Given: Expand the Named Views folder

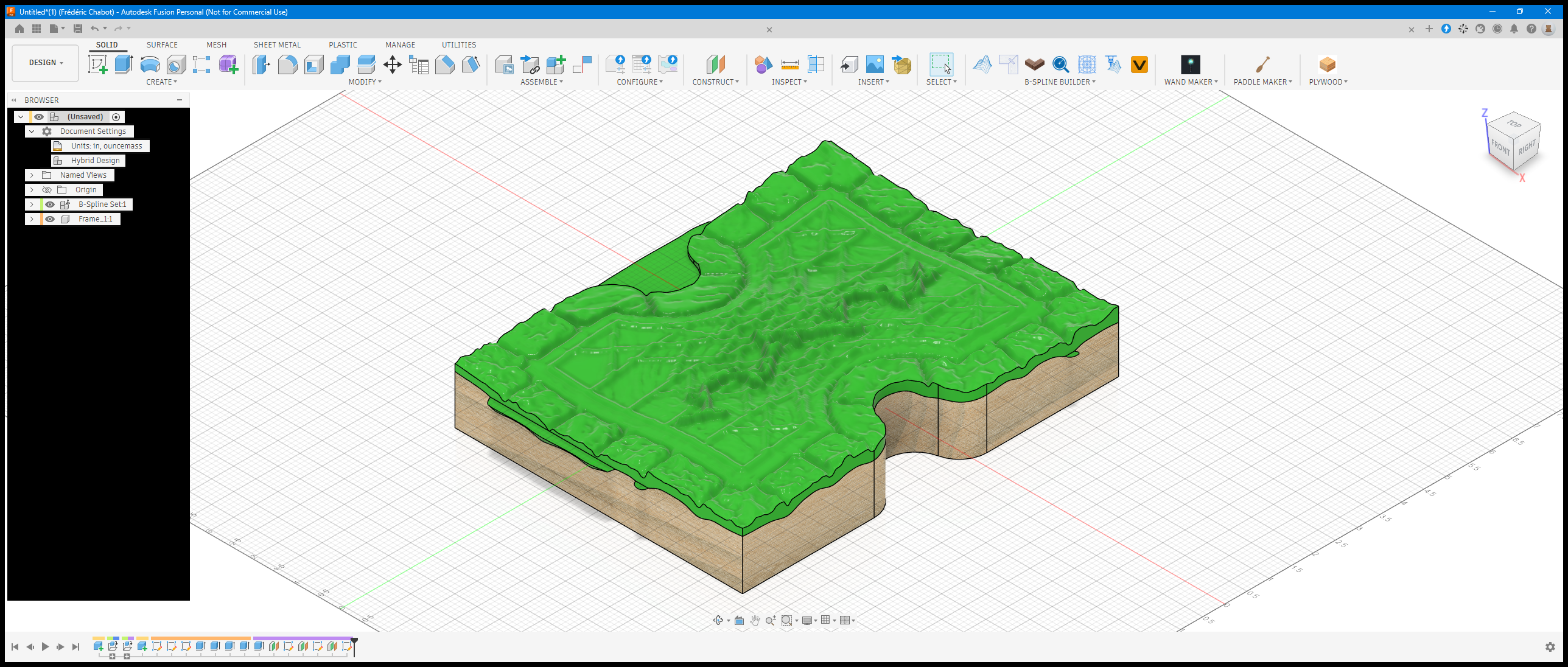Looking at the screenshot, I should click(32, 175).
